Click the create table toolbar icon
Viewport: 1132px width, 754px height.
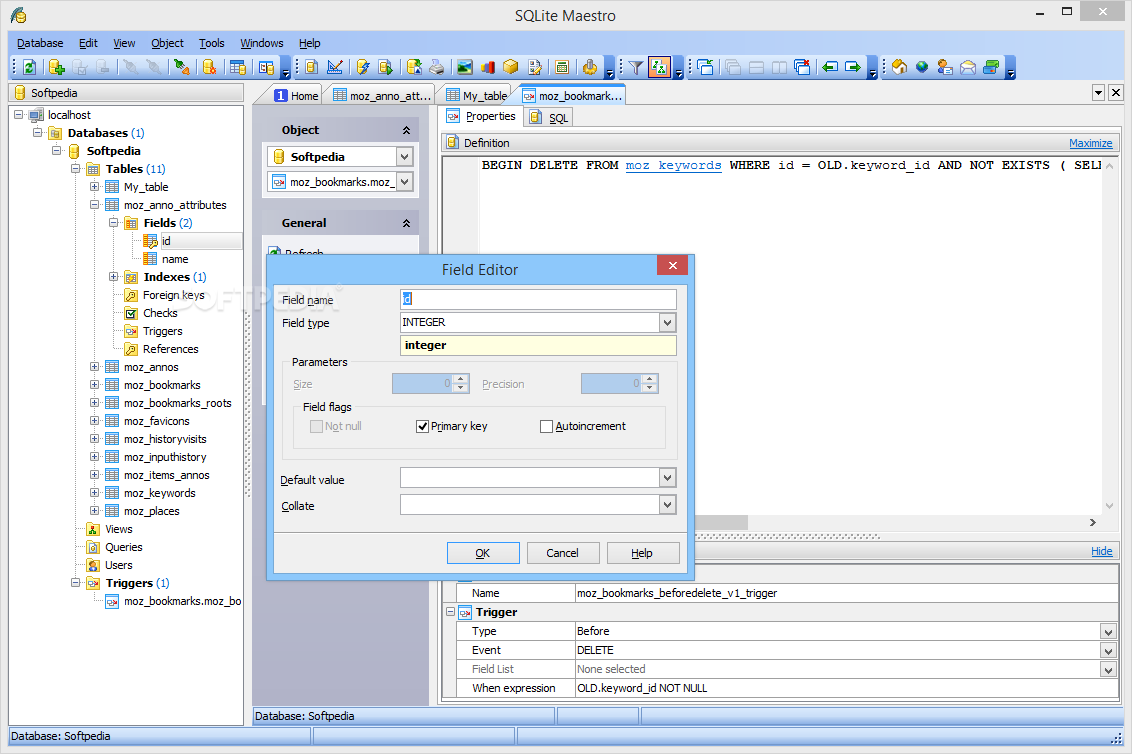(238, 67)
